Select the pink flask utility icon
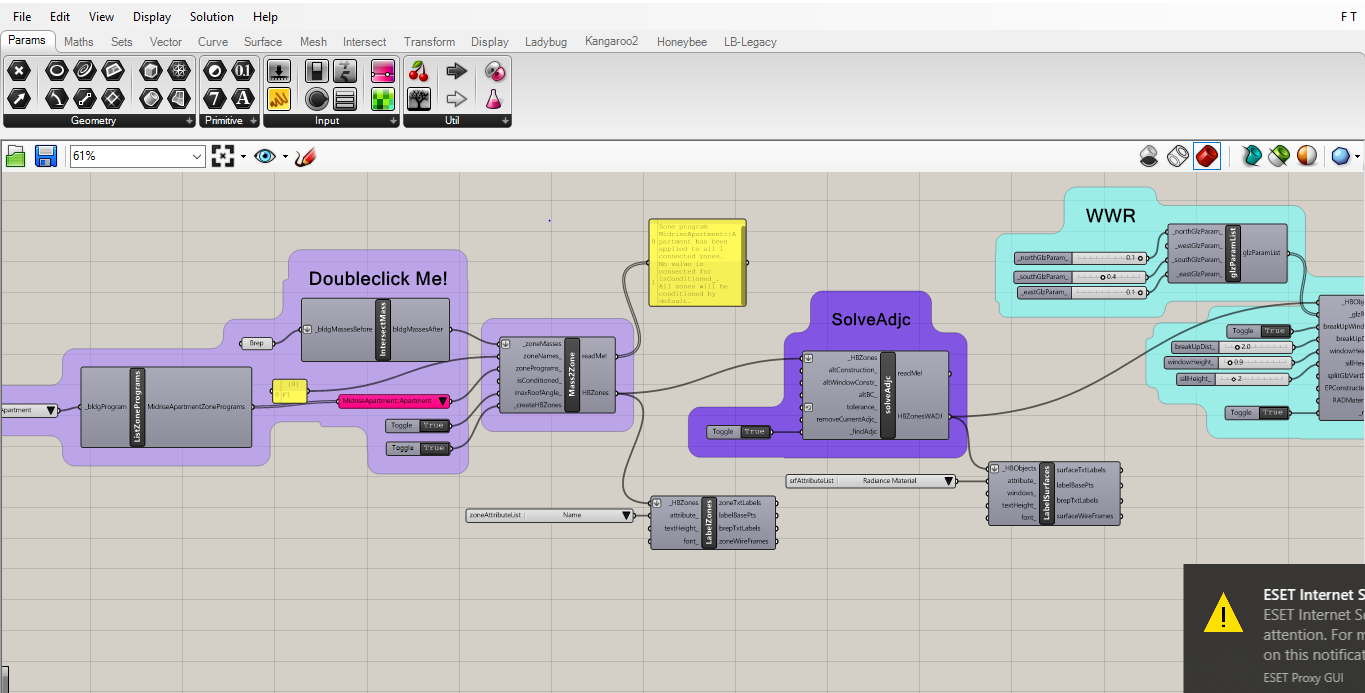Viewport: 1365px width, 693px height. point(494,98)
